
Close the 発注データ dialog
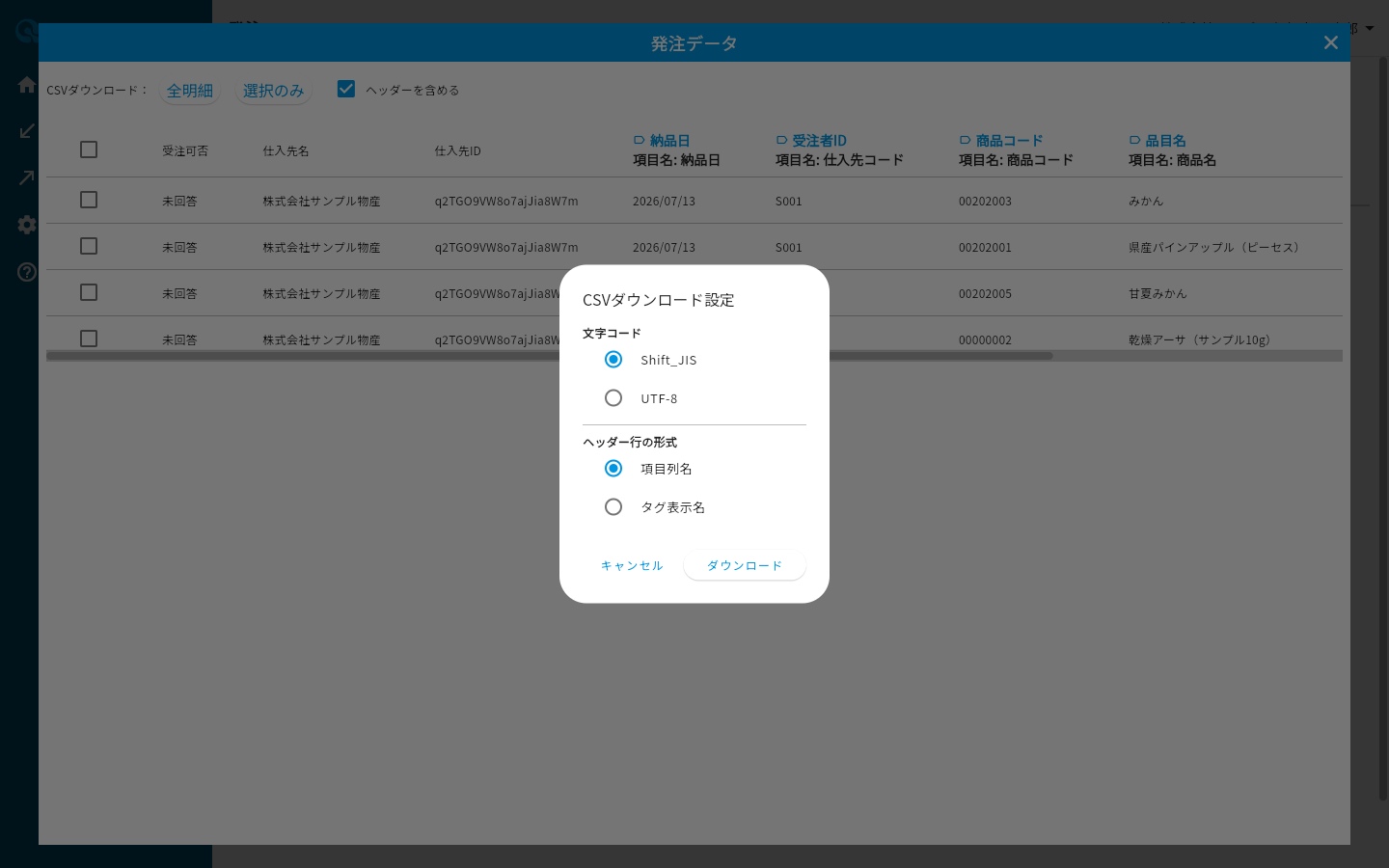[x=1331, y=42]
